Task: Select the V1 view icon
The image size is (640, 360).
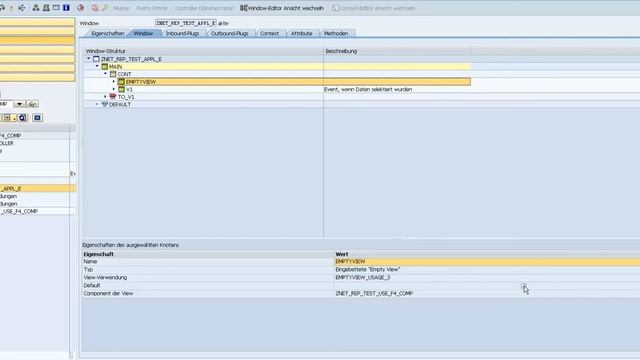Action: coord(121,89)
